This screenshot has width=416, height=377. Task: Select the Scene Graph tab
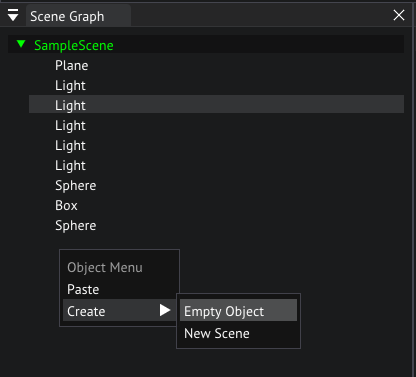pos(78,16)
